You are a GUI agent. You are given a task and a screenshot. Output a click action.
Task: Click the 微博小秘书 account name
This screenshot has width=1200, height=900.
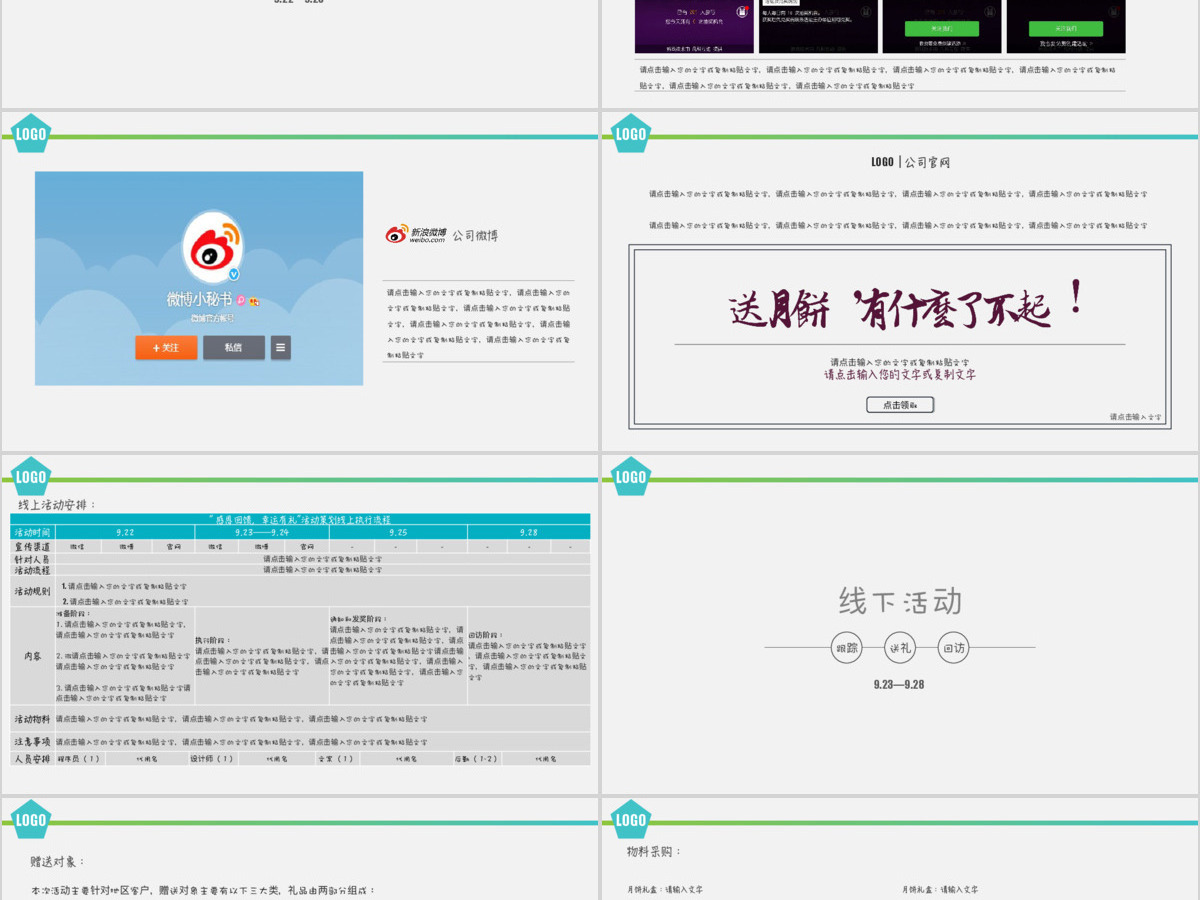point(199,299)
